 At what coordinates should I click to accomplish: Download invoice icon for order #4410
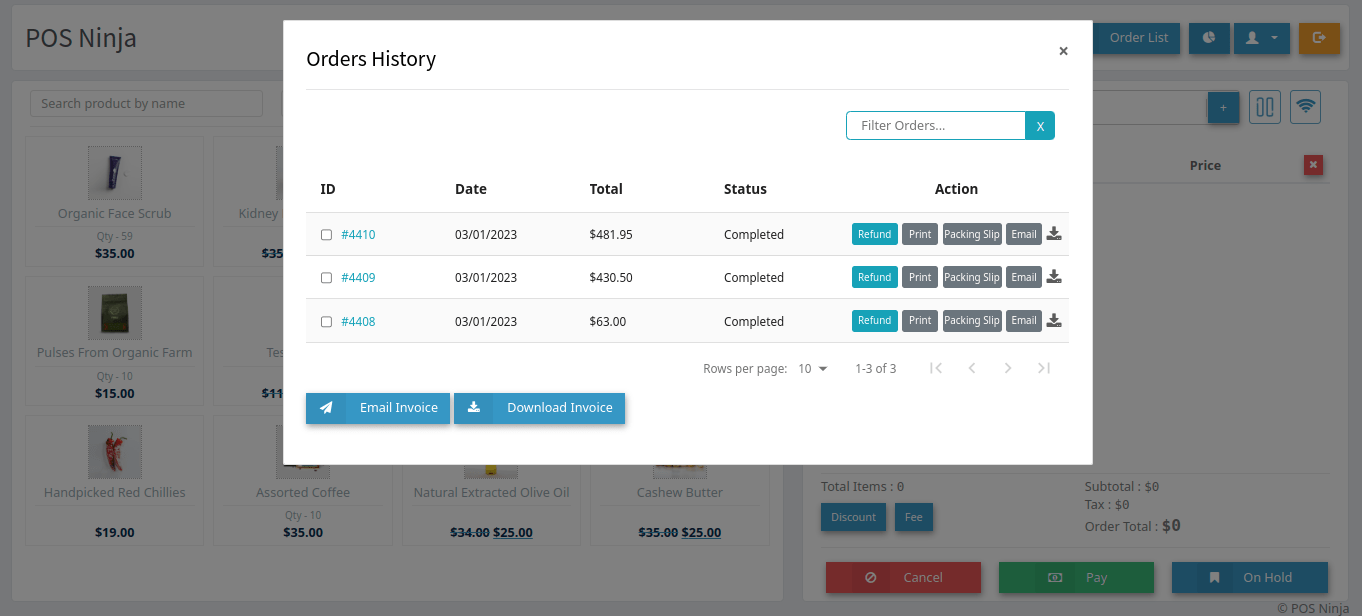pos(1054,234)
